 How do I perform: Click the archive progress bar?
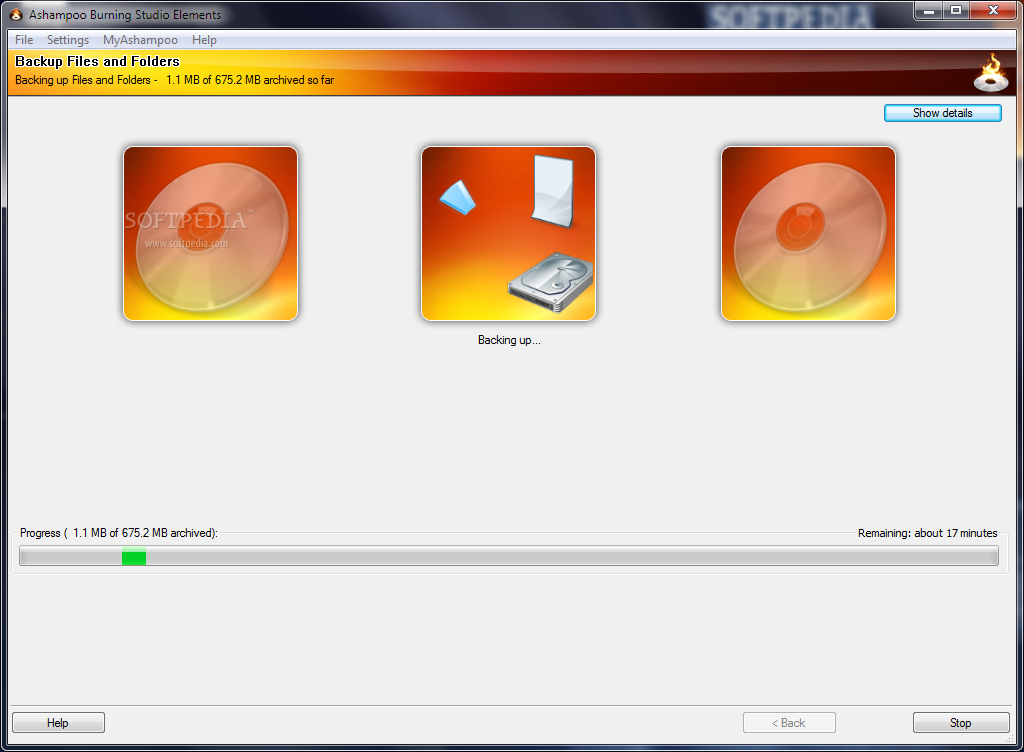509,556
